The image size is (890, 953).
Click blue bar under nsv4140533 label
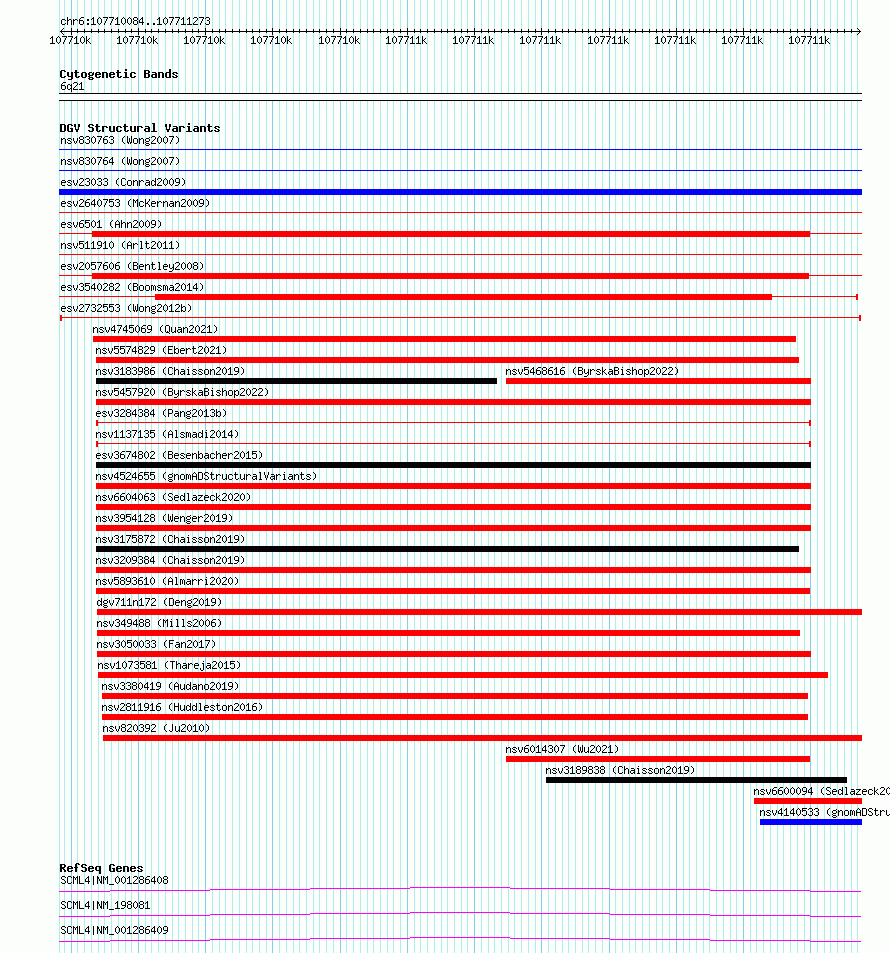[811, 822]
